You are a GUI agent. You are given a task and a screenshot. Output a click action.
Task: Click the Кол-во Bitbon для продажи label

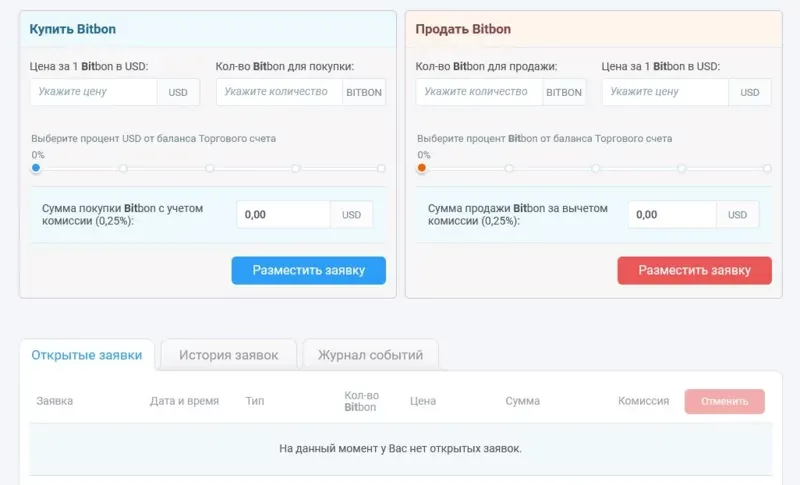click(x=486, y=66)
